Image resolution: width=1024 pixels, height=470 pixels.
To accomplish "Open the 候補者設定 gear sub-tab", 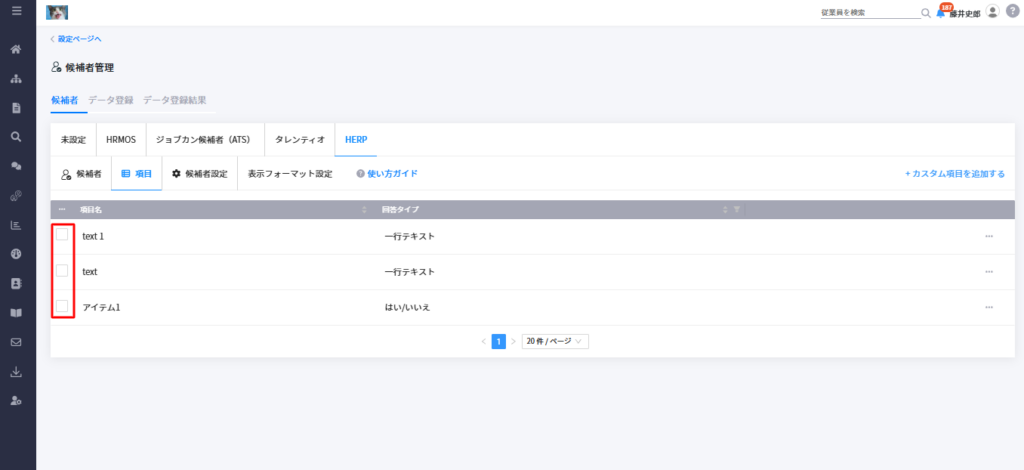I will tap(200, 174).
